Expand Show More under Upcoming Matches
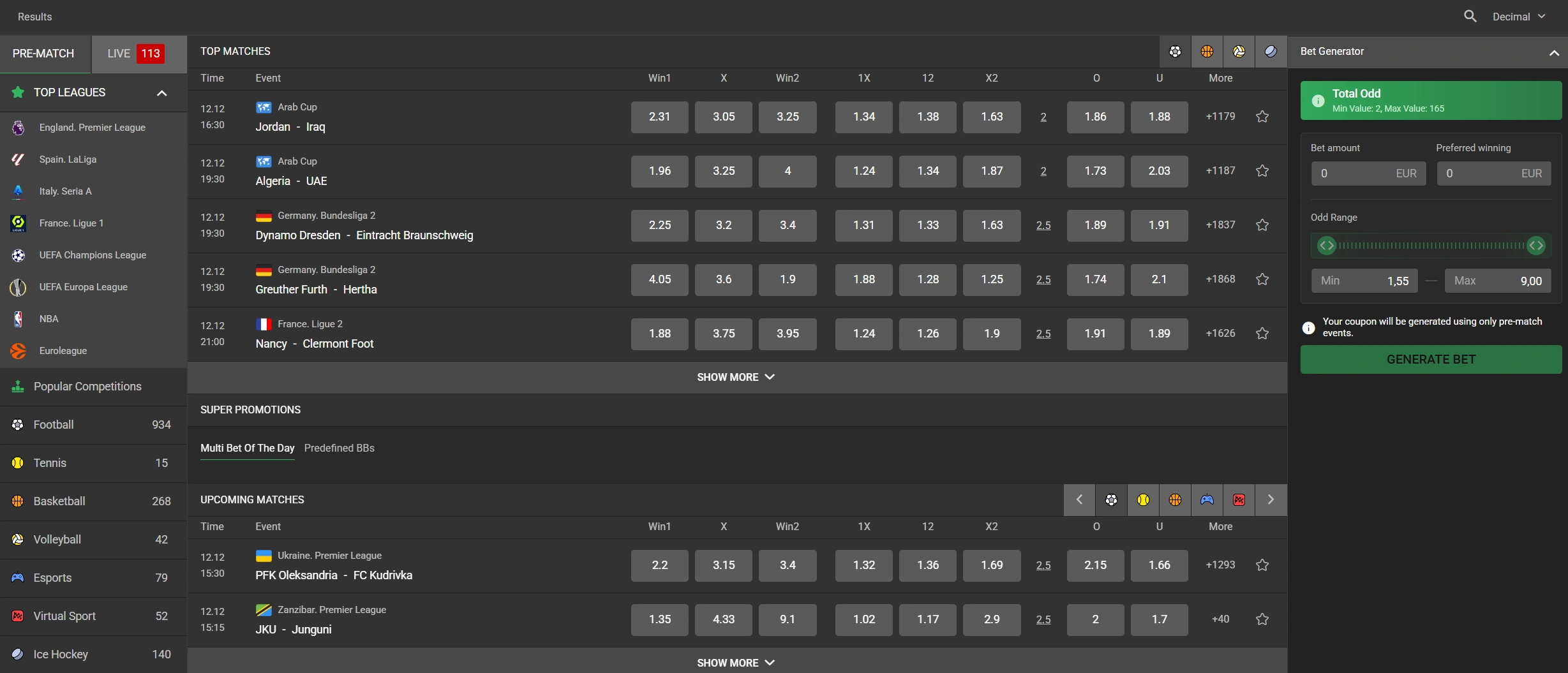 tap(736, 663)
